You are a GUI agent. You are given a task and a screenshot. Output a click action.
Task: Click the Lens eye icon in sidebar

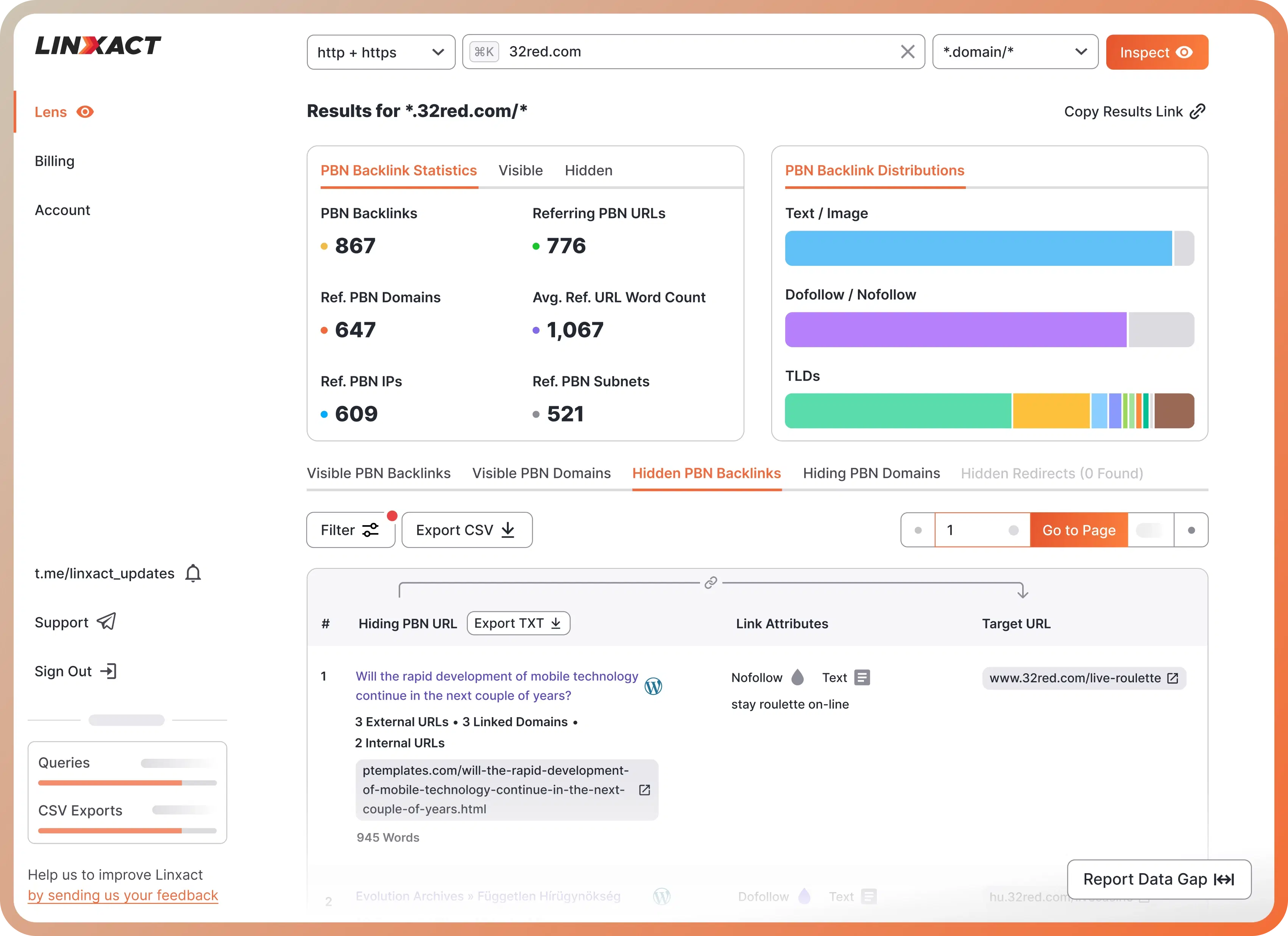[85, 112]
